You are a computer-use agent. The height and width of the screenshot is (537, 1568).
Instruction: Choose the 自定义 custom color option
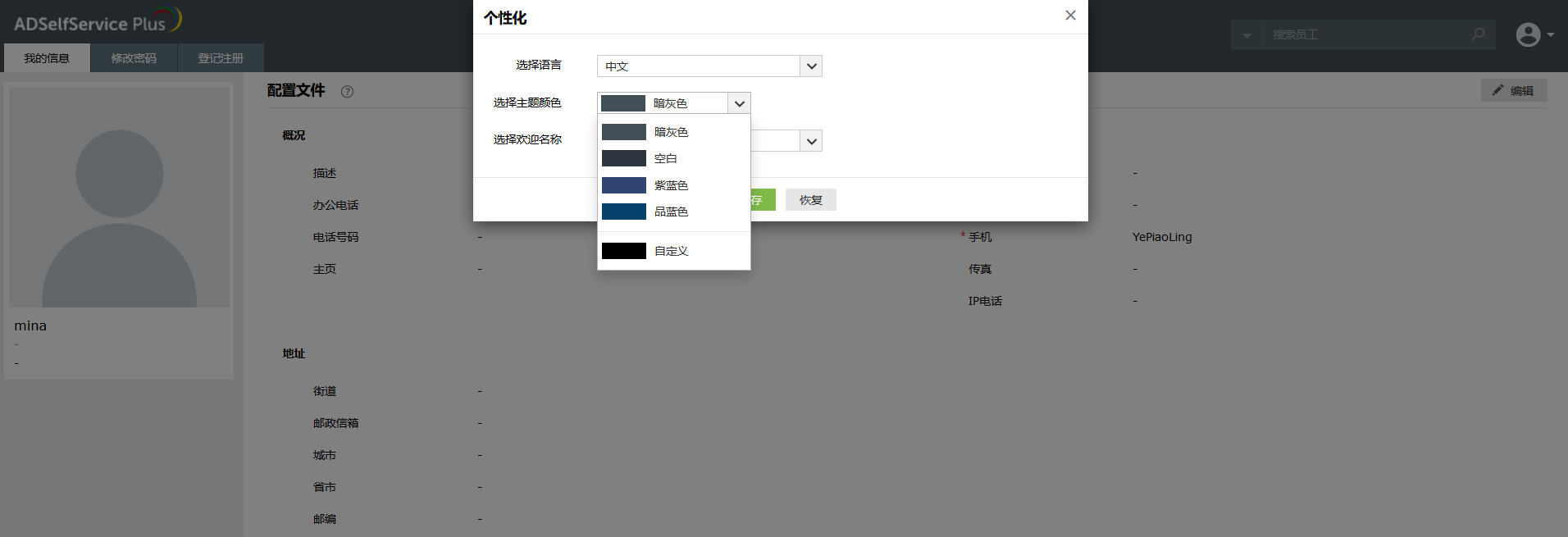pyautogui.click(x=671, y=251)
